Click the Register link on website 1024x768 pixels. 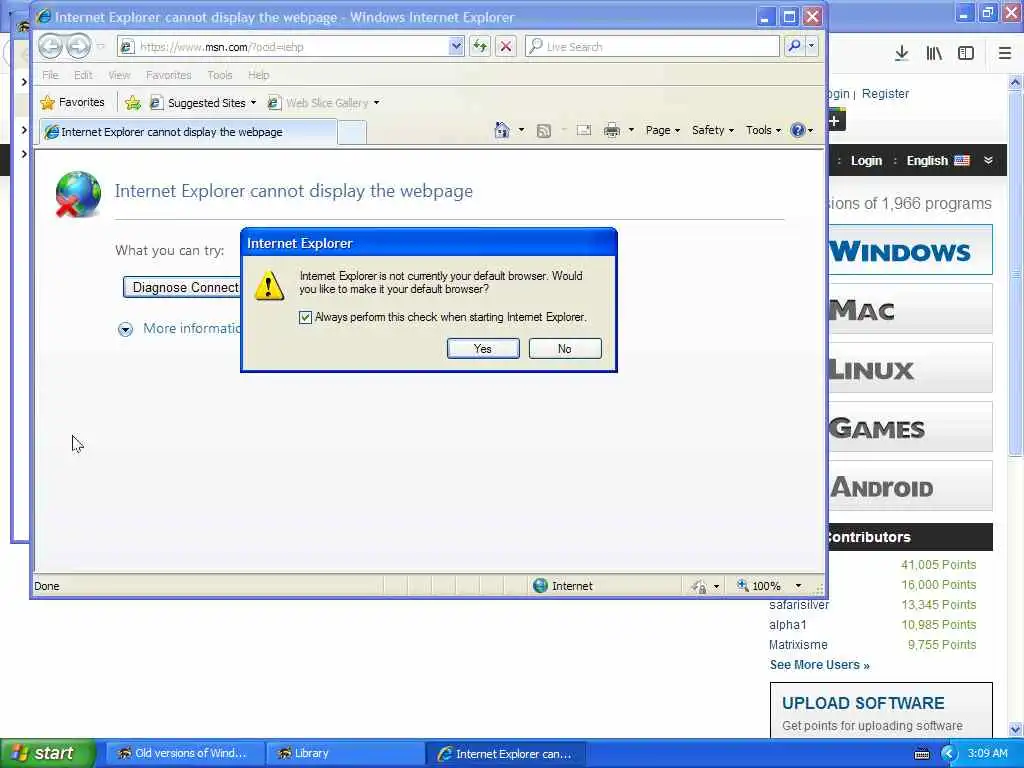885,93
